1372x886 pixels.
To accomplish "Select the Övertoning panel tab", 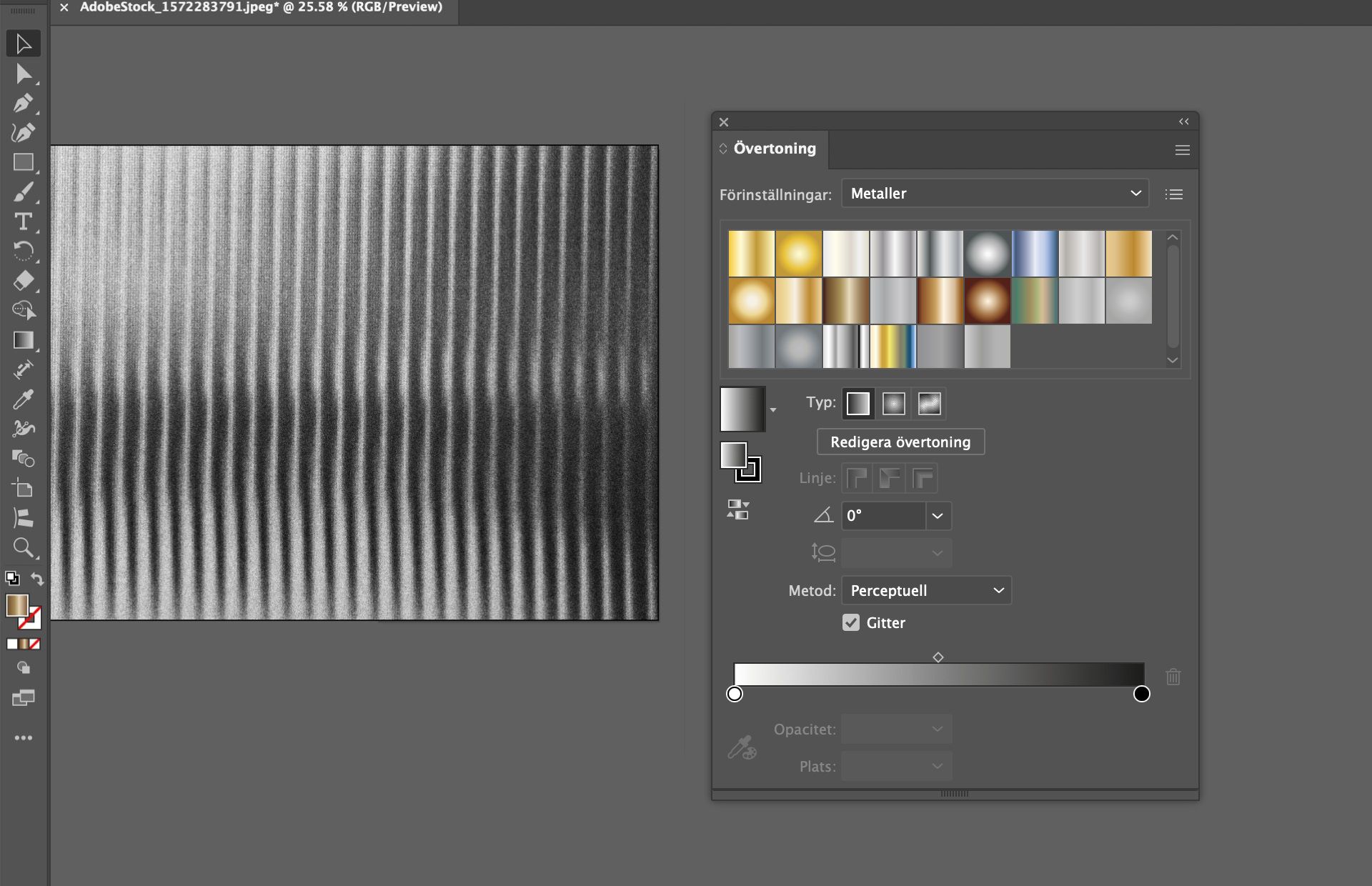I will (x=775, y=149).
